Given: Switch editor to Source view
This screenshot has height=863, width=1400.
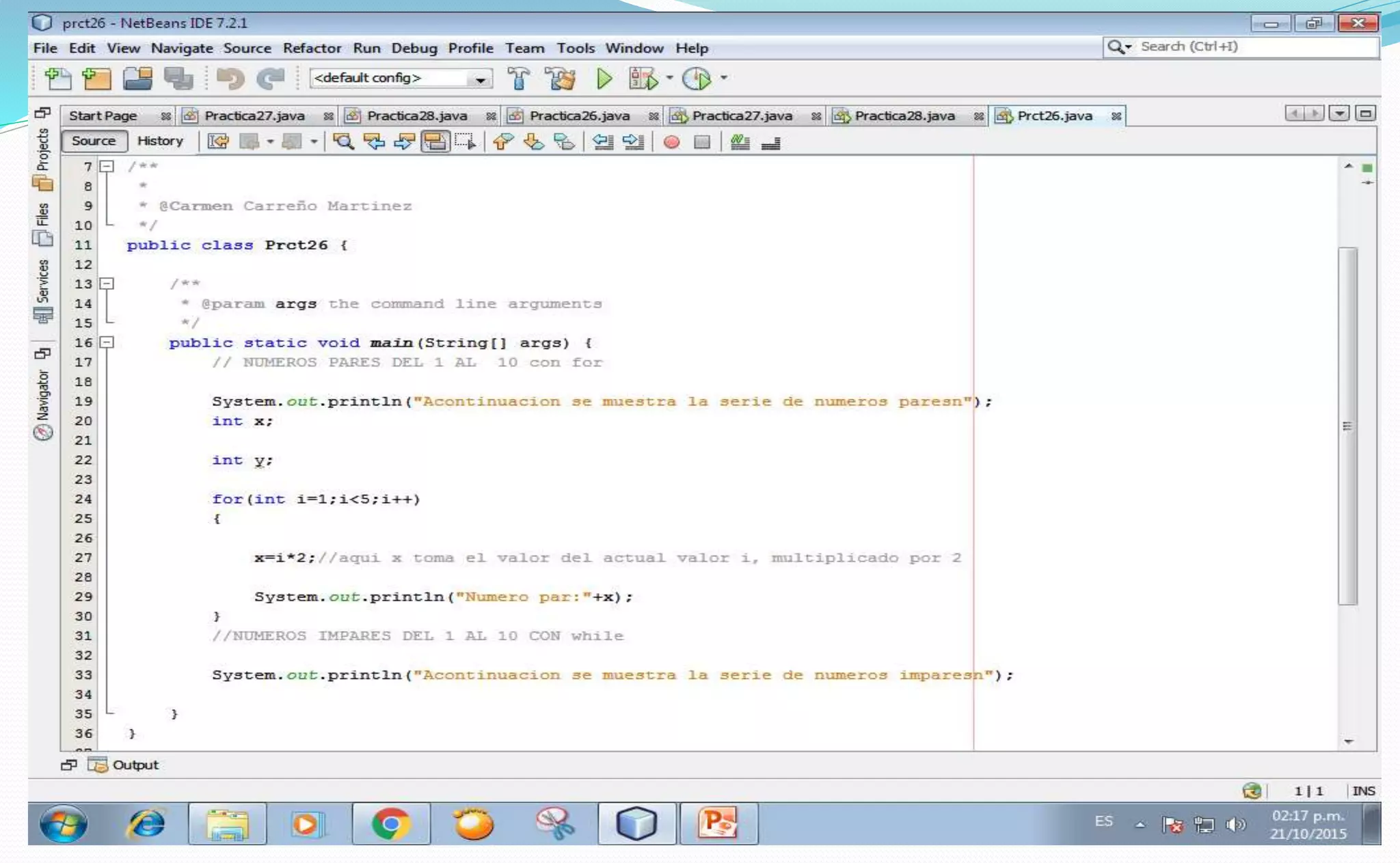Looking at the screenshot, I should (94, 141).
